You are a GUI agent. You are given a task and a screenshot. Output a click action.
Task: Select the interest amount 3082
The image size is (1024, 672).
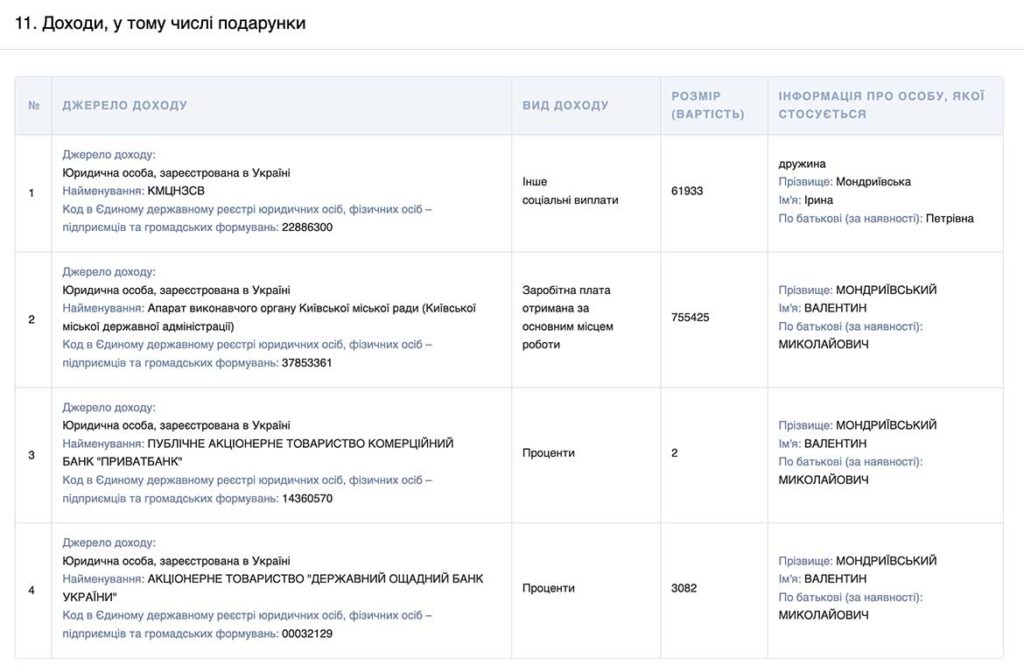[x=683, y=588]
